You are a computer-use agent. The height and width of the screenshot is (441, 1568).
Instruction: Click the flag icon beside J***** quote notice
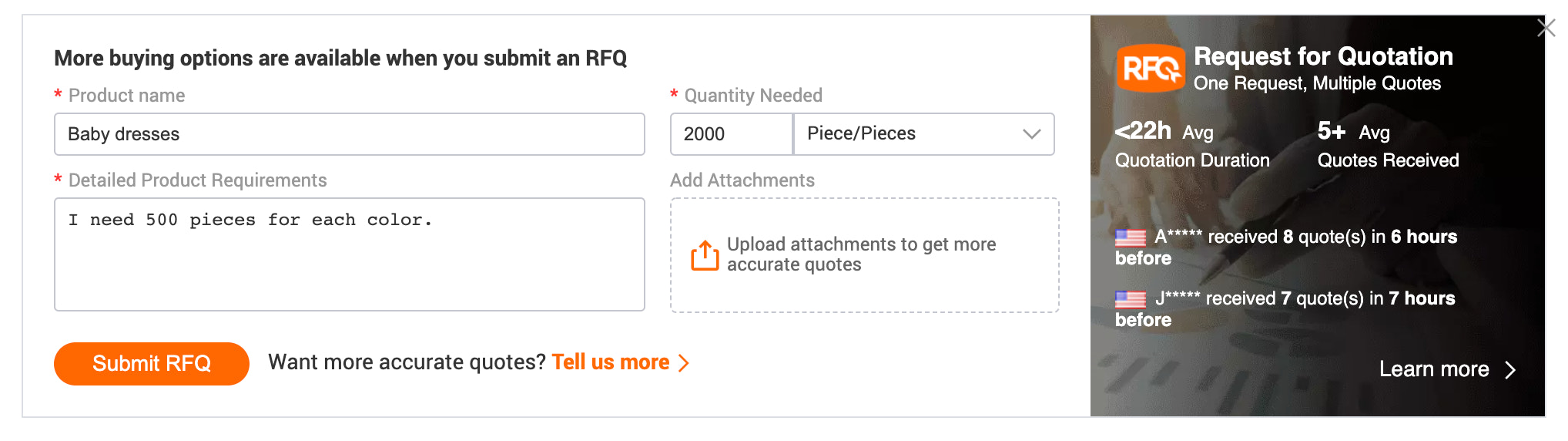1131,299
